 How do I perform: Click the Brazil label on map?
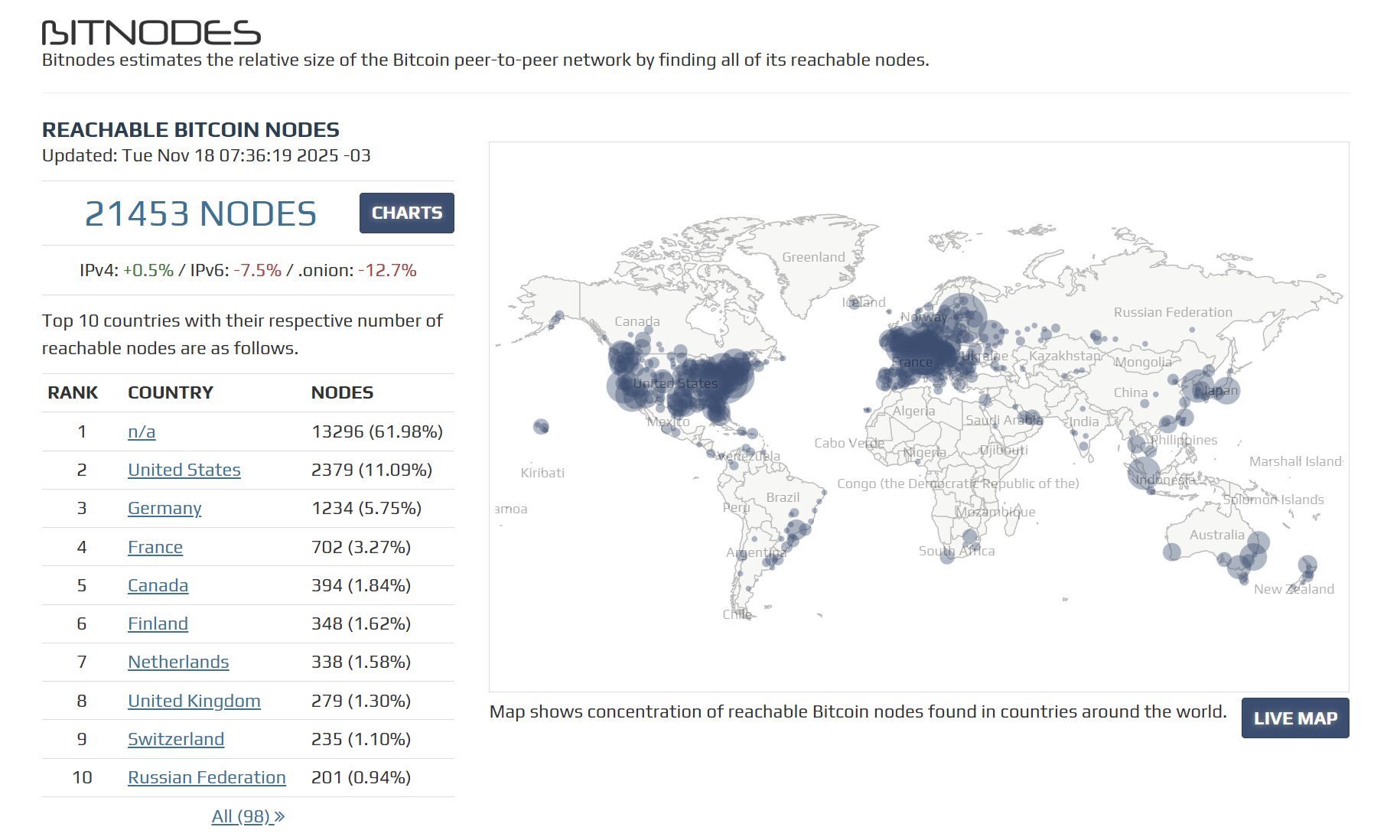pyautogui.click(x=783, y=497)
